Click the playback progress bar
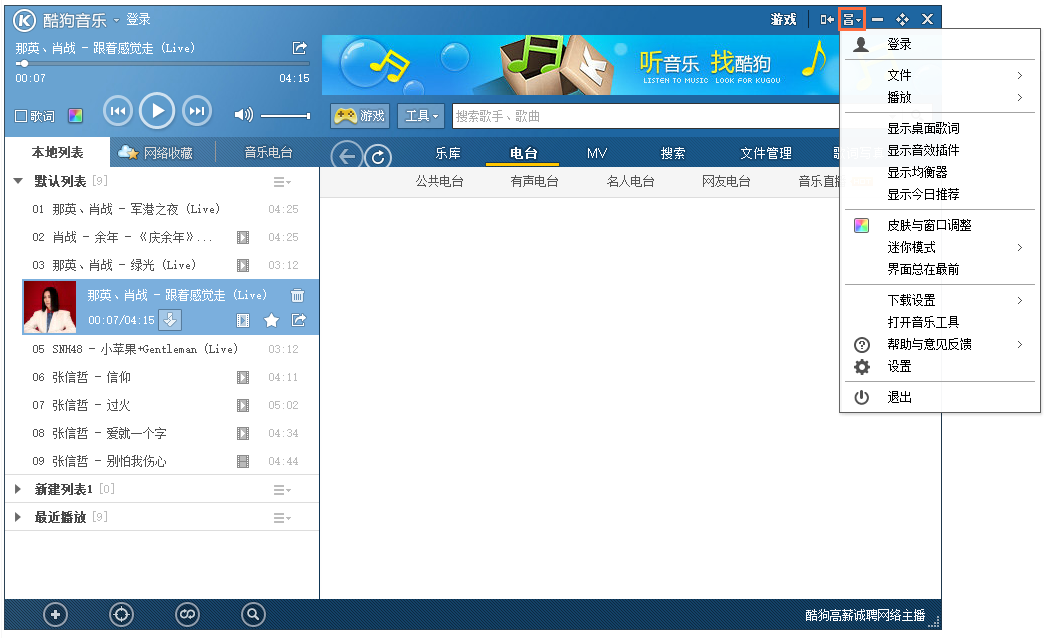This screenshot has height=638, width=1049. [x=163, y=64]
